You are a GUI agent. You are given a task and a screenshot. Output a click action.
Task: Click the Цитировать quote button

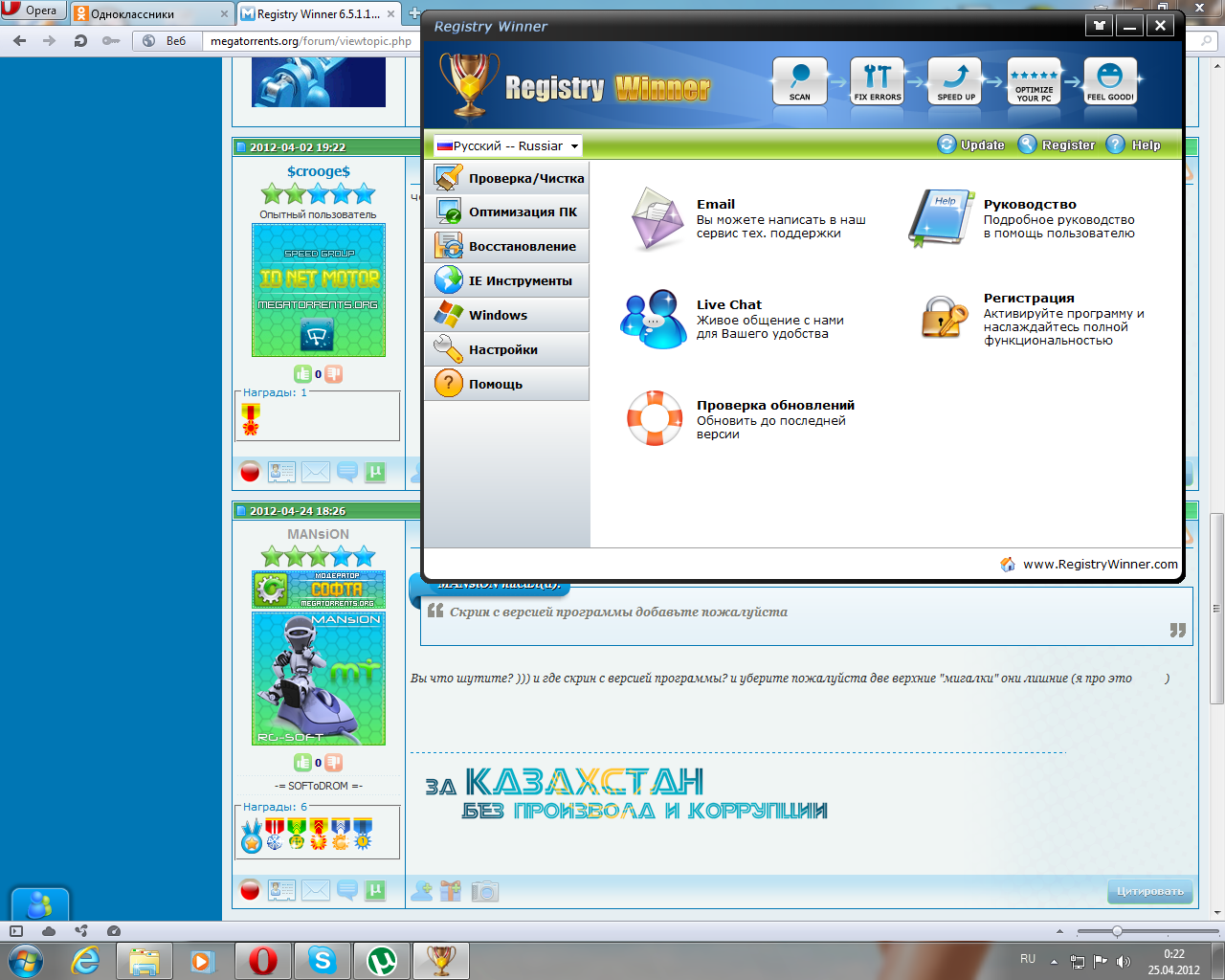coord(1149,891)
